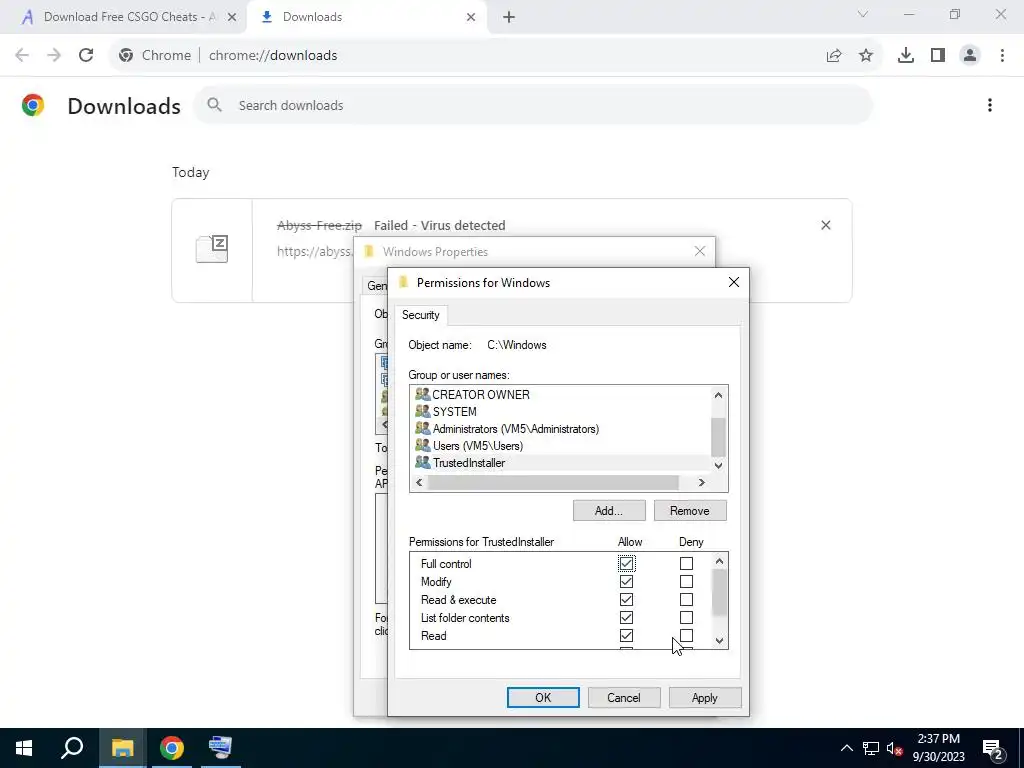Click the Chrome back navigation arrow
Image resolution: width=1024 pixels, height=768 pixels.
coord(22,56)
